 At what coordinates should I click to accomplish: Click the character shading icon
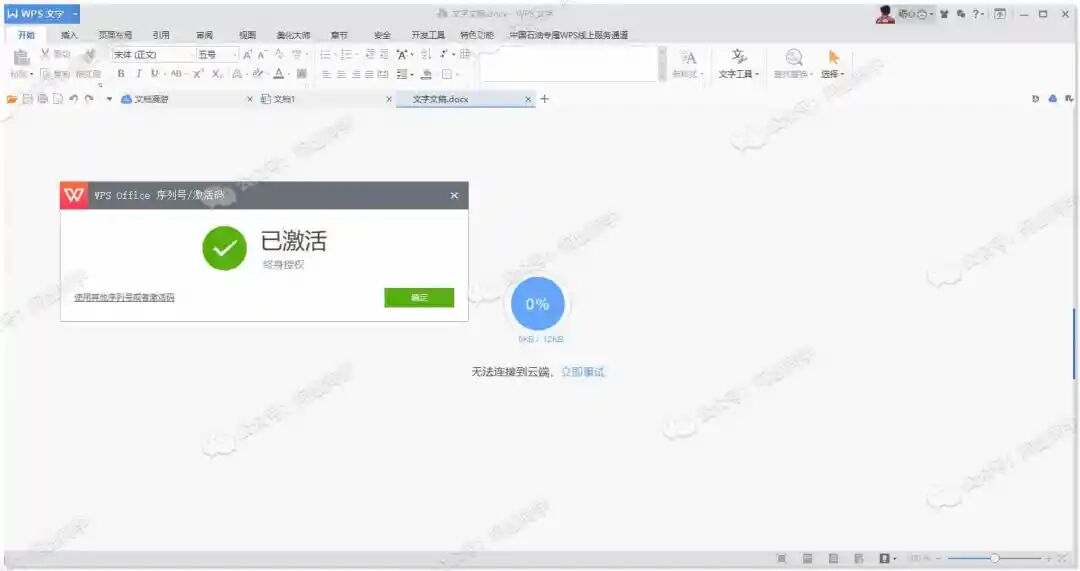click(301, 74)
